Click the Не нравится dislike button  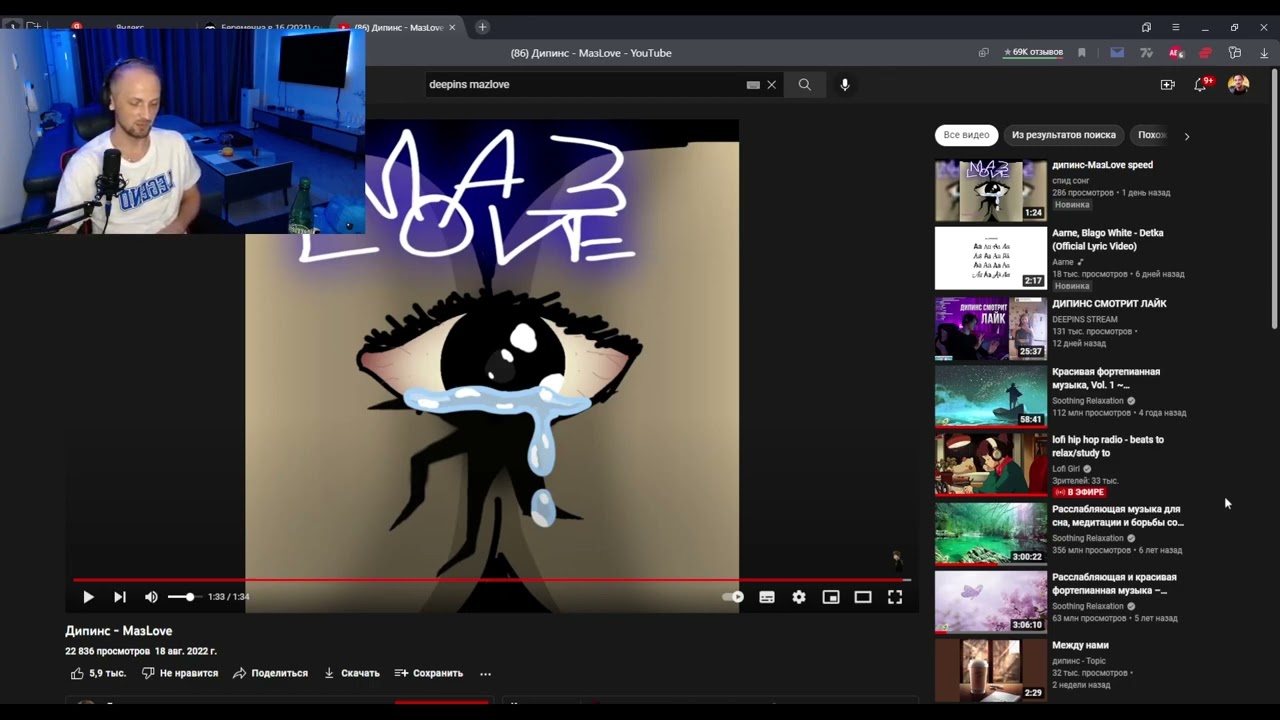(180, 673)
